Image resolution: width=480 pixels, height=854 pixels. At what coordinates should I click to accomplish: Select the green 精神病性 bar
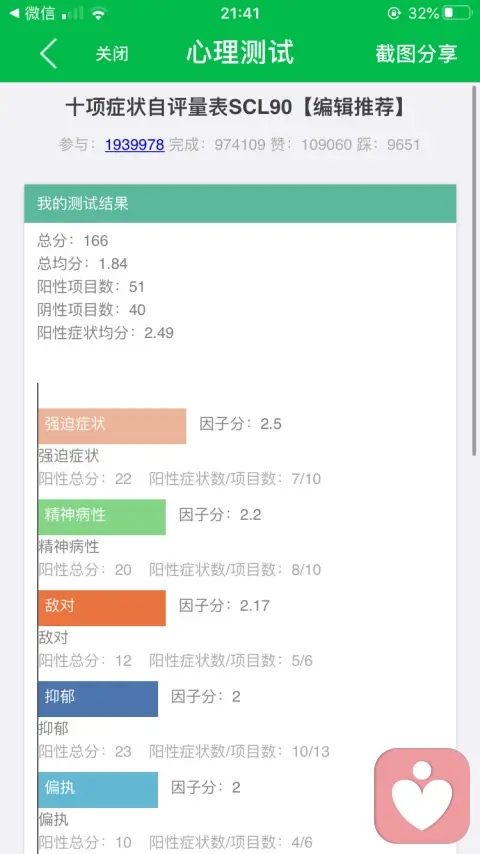coord(102,517)
